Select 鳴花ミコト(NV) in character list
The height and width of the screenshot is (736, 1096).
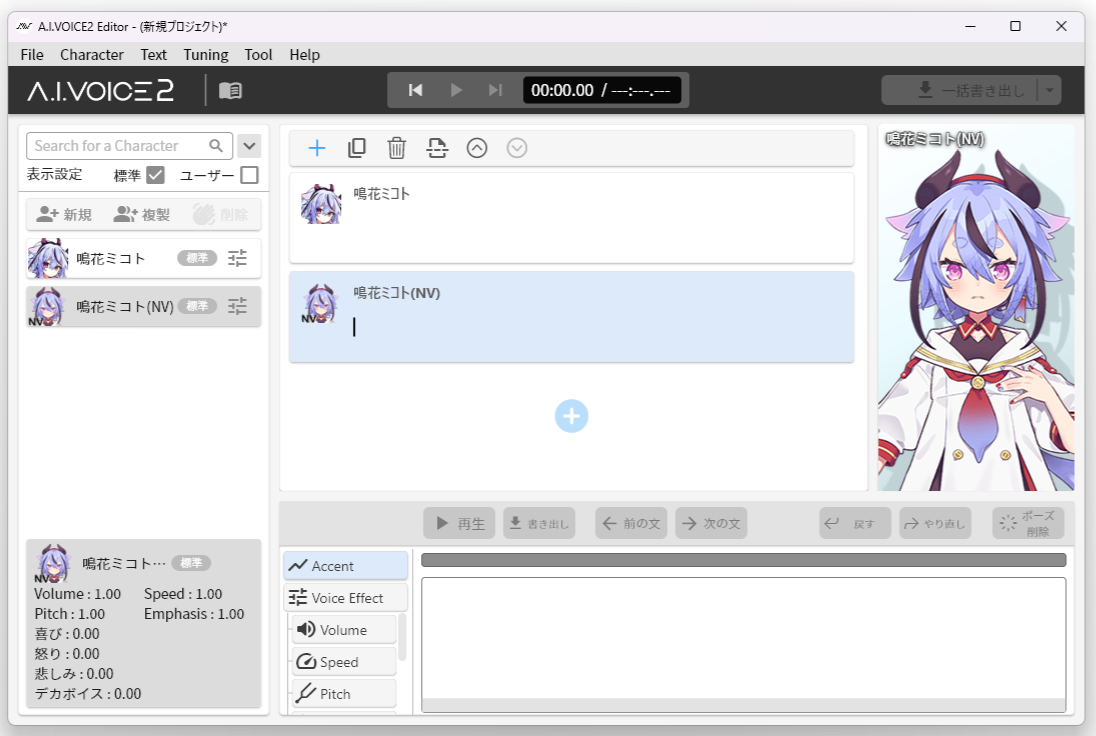click(x=143, y=306)
